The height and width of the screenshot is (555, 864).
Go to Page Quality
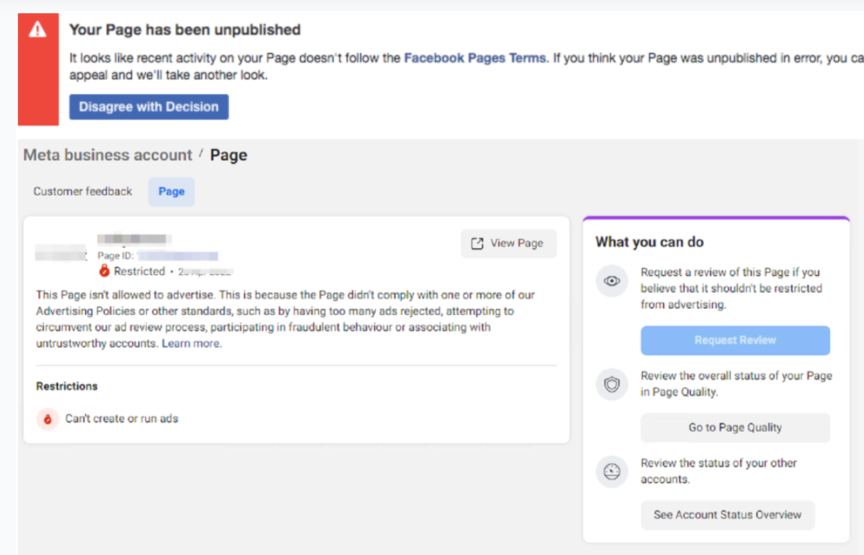pos(735,427)
